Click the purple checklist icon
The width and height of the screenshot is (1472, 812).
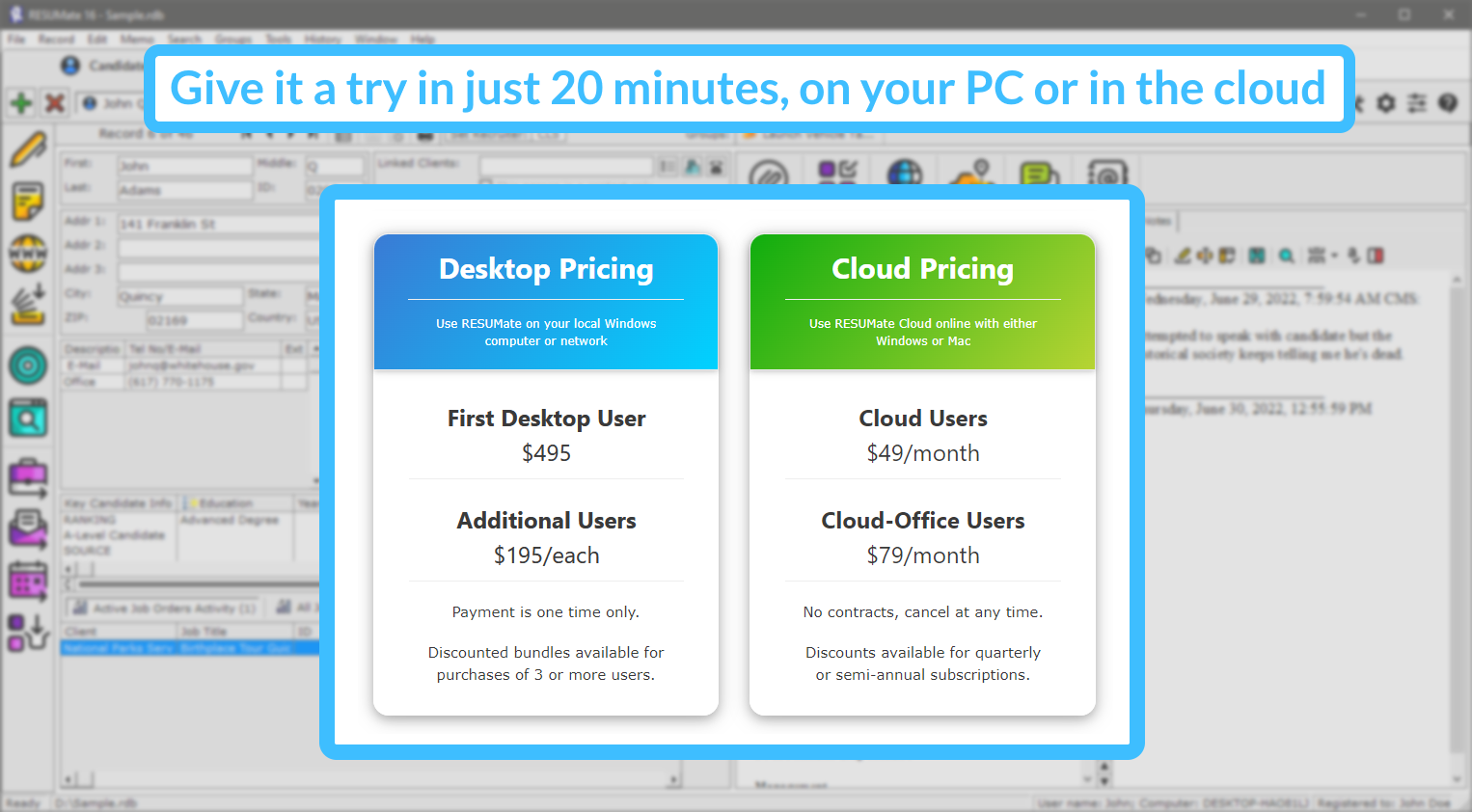pyautogui.click(x=837, y=173)
